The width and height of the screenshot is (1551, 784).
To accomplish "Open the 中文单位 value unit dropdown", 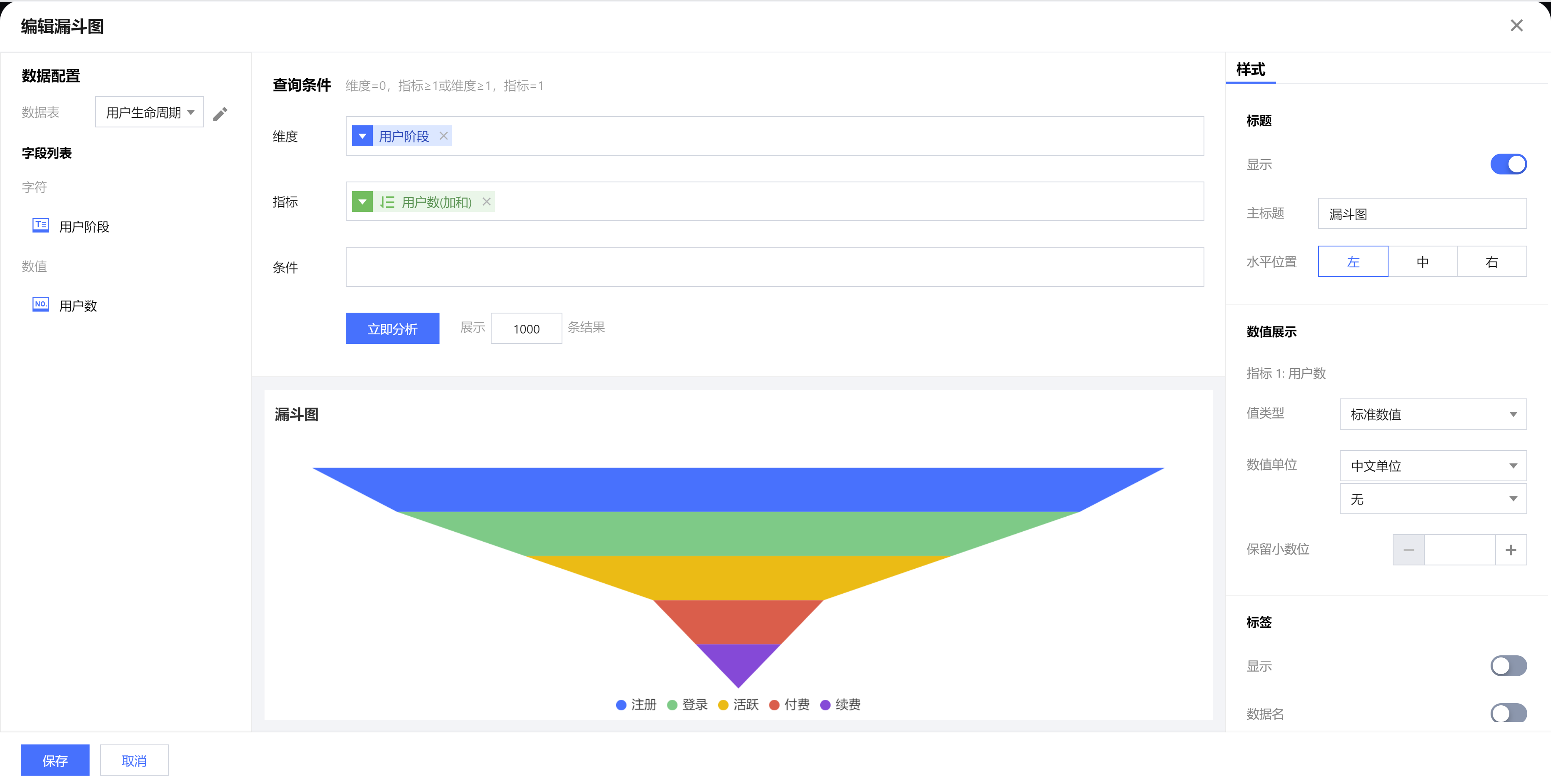I will (1432, 466).
